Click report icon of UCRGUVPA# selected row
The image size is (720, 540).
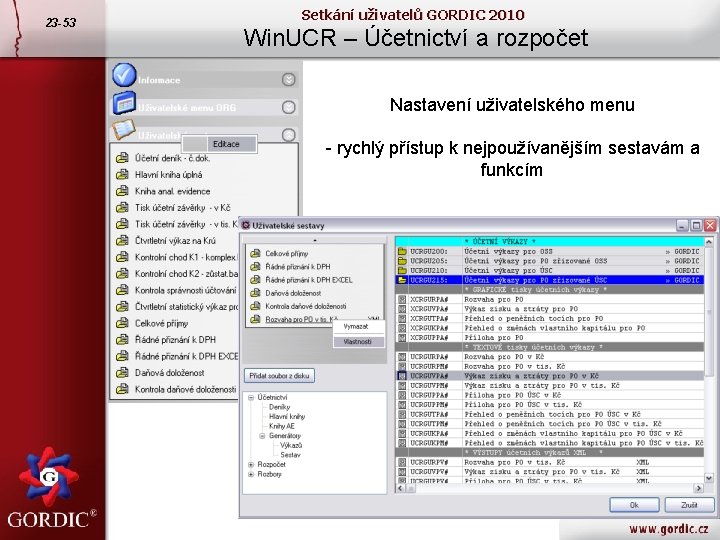click(402, 376)
